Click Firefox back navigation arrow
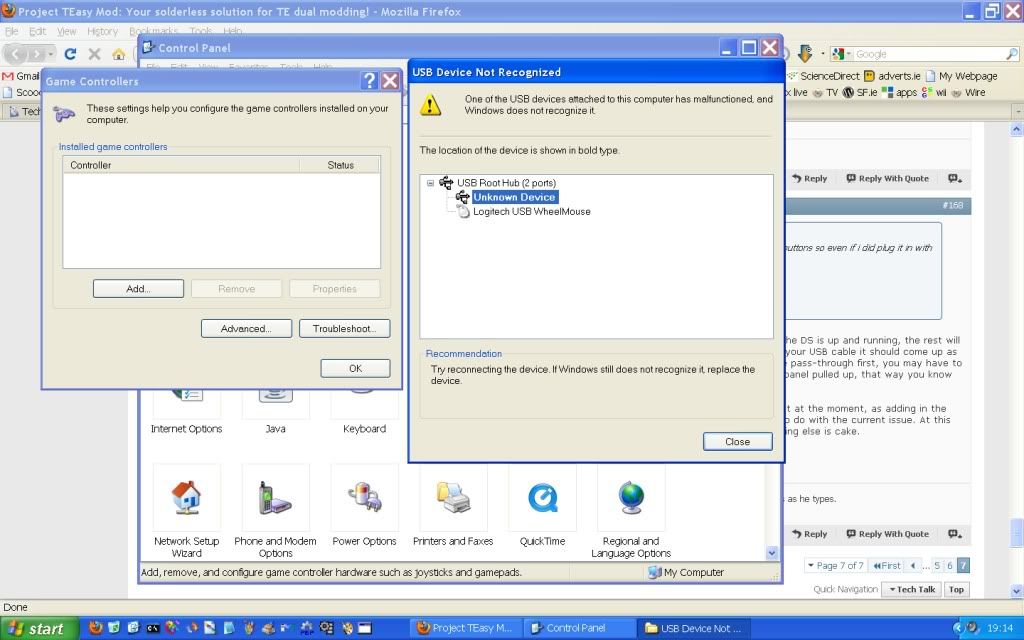 tap(16, 54)
